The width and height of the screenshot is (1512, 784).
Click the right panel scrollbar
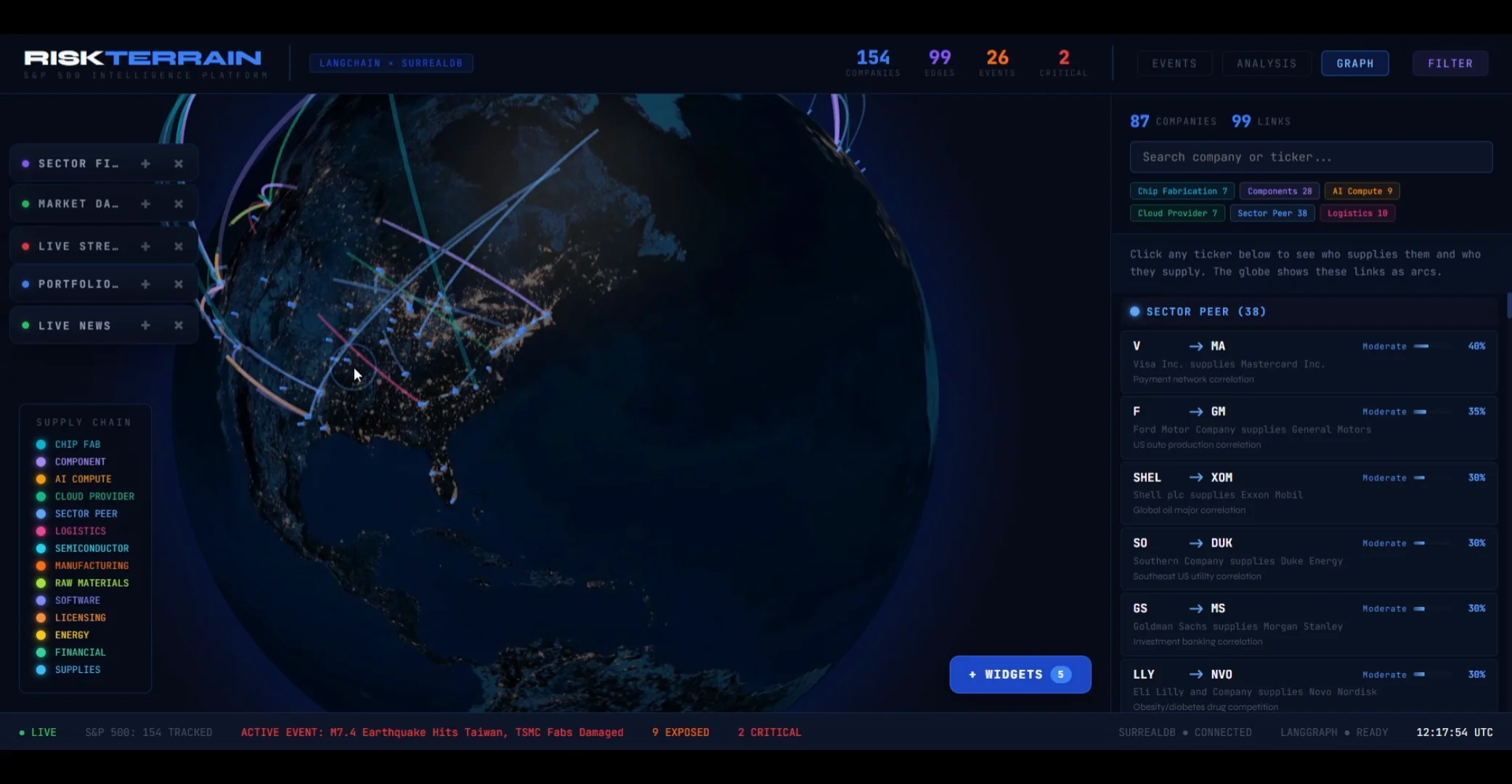click(x=1509, y=306)
